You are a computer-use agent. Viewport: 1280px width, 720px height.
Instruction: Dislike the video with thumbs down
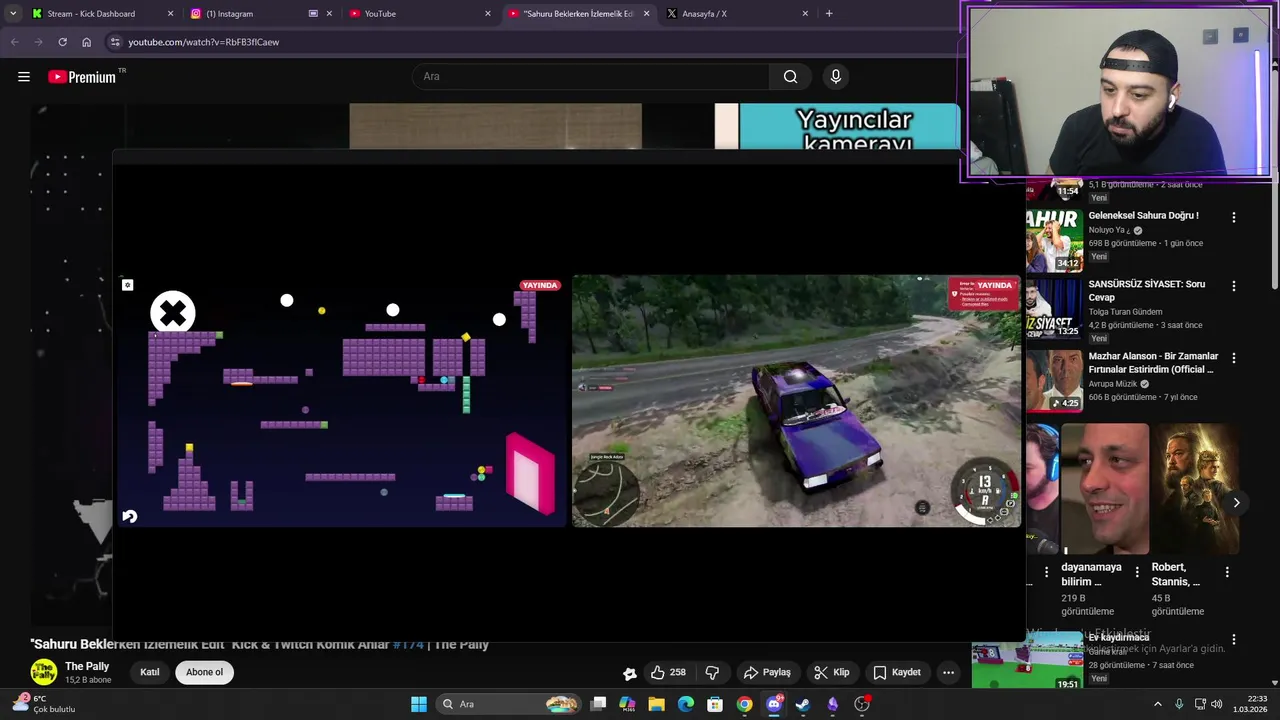click(x=712, y=672)
